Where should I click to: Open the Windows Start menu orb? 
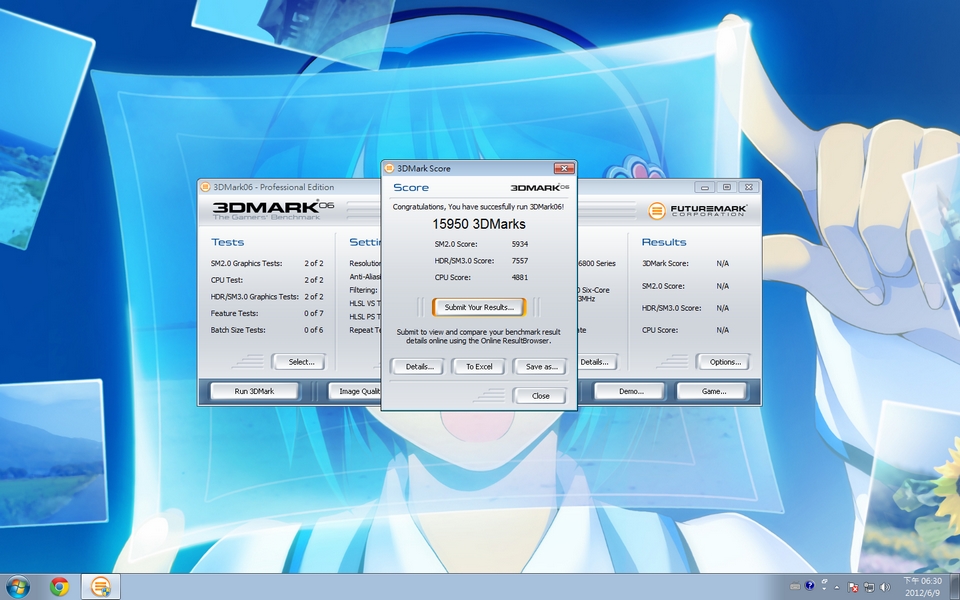point(17,587)
